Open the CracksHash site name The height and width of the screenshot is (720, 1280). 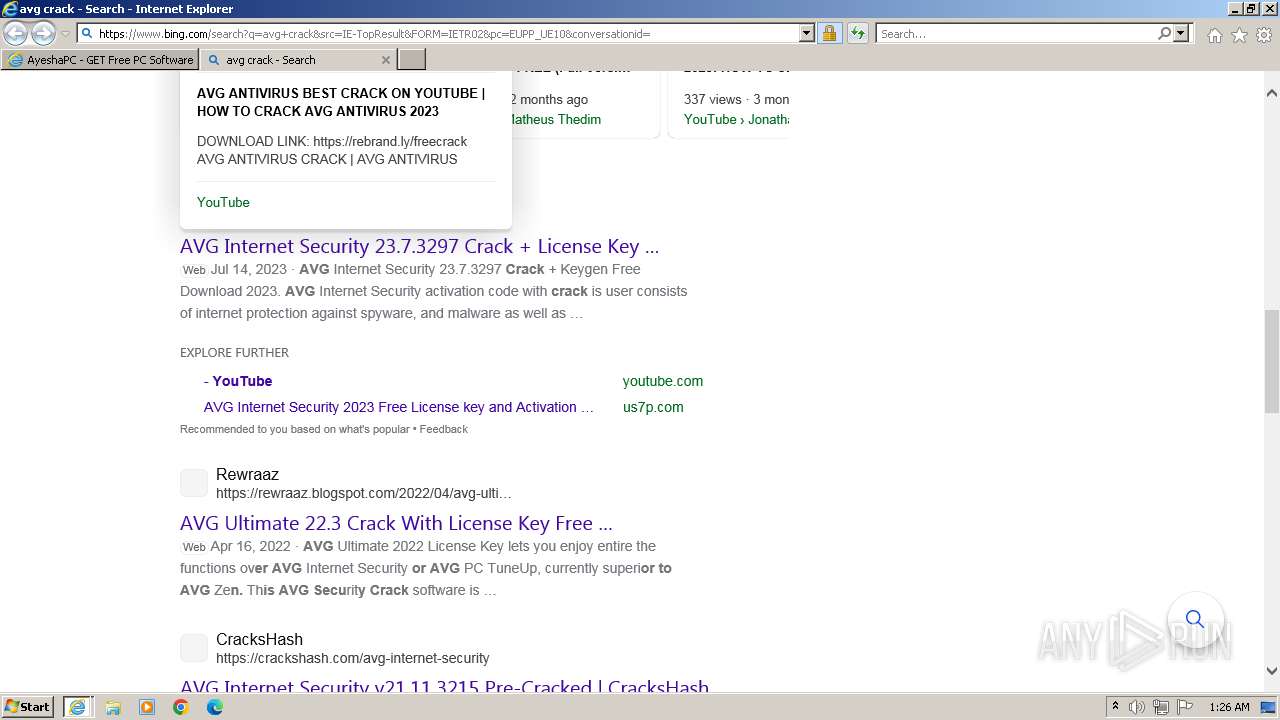click(x=259, y=639)
